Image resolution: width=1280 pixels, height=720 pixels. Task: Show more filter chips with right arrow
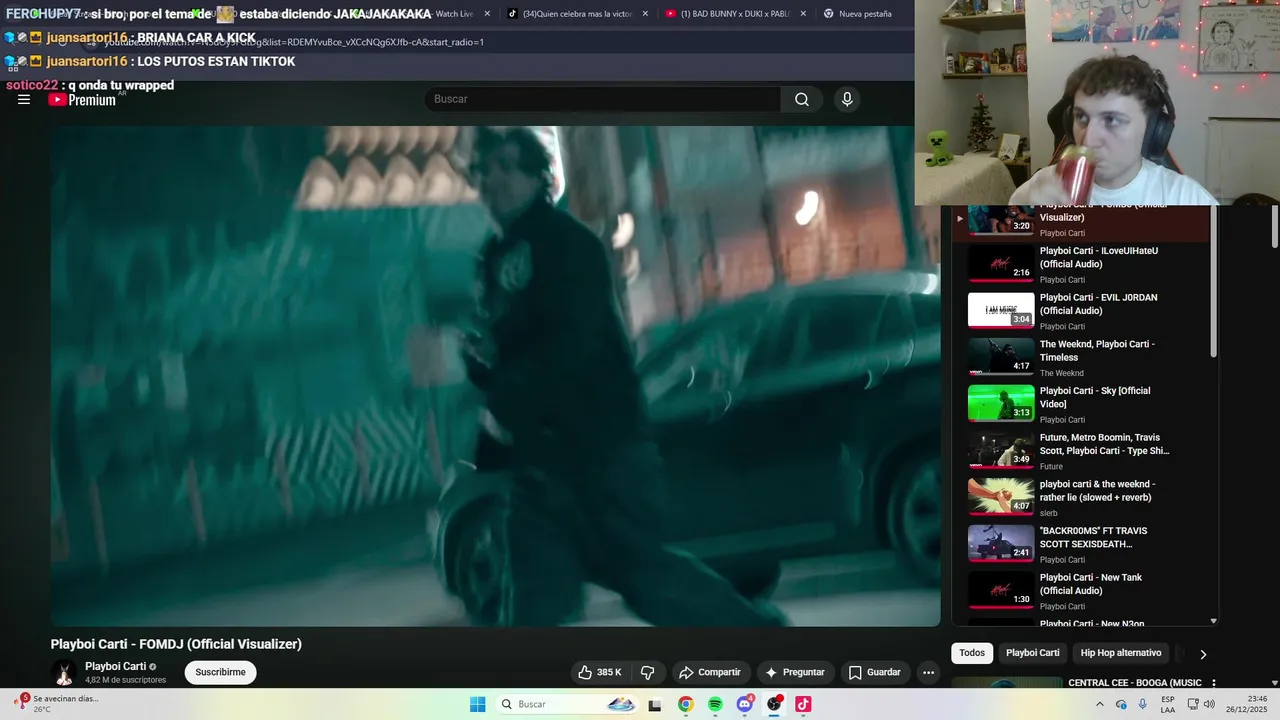pos(1203,654)
